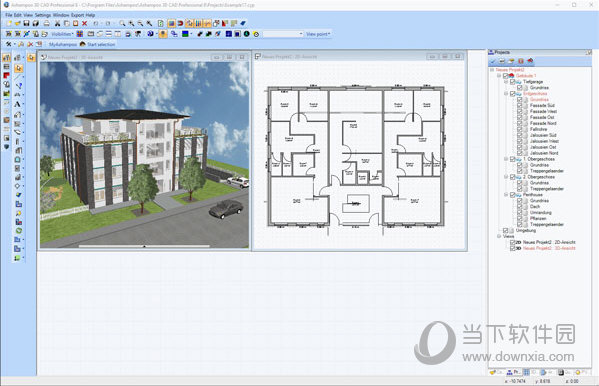
Task: Toggle the Fassade Nord checkbox
Action: [520, 123]
